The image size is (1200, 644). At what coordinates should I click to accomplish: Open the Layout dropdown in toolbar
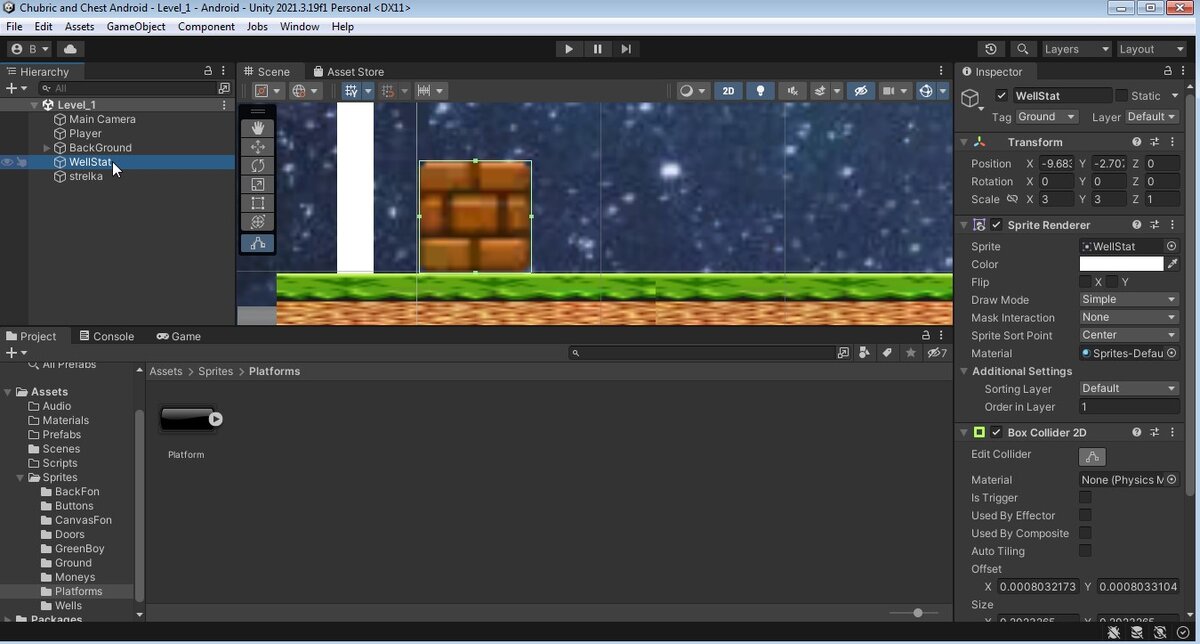pos(1150,49)
